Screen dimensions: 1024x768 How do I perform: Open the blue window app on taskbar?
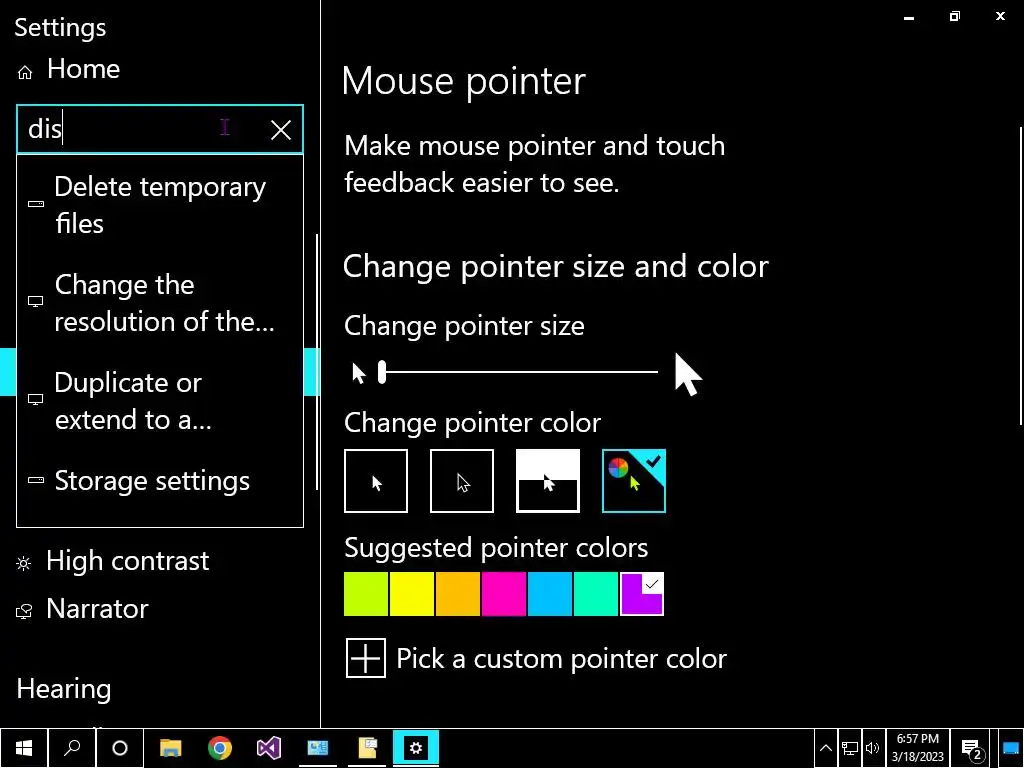(317, 748)
